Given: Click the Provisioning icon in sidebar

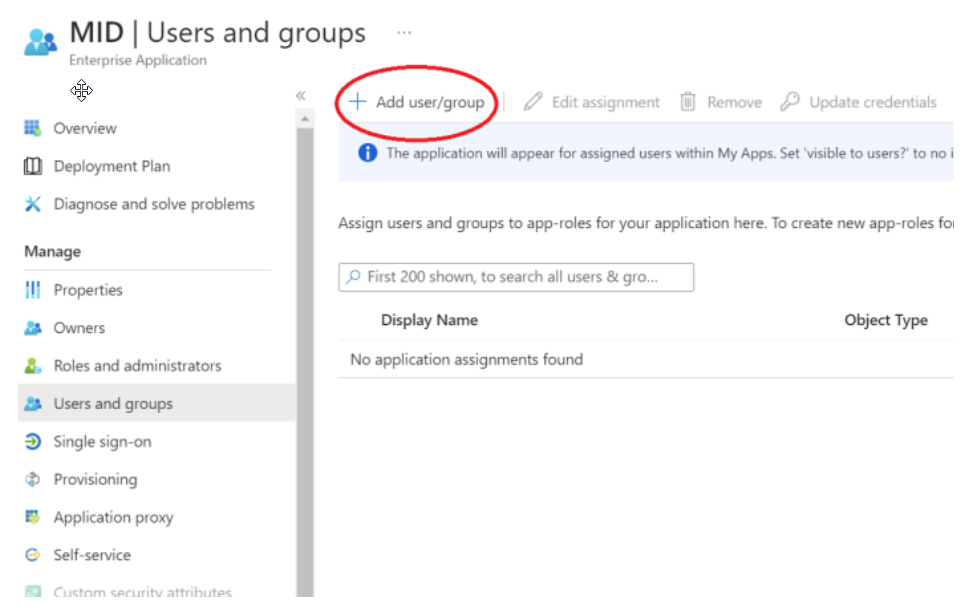Looking at the screenshot, I should 33,480.
